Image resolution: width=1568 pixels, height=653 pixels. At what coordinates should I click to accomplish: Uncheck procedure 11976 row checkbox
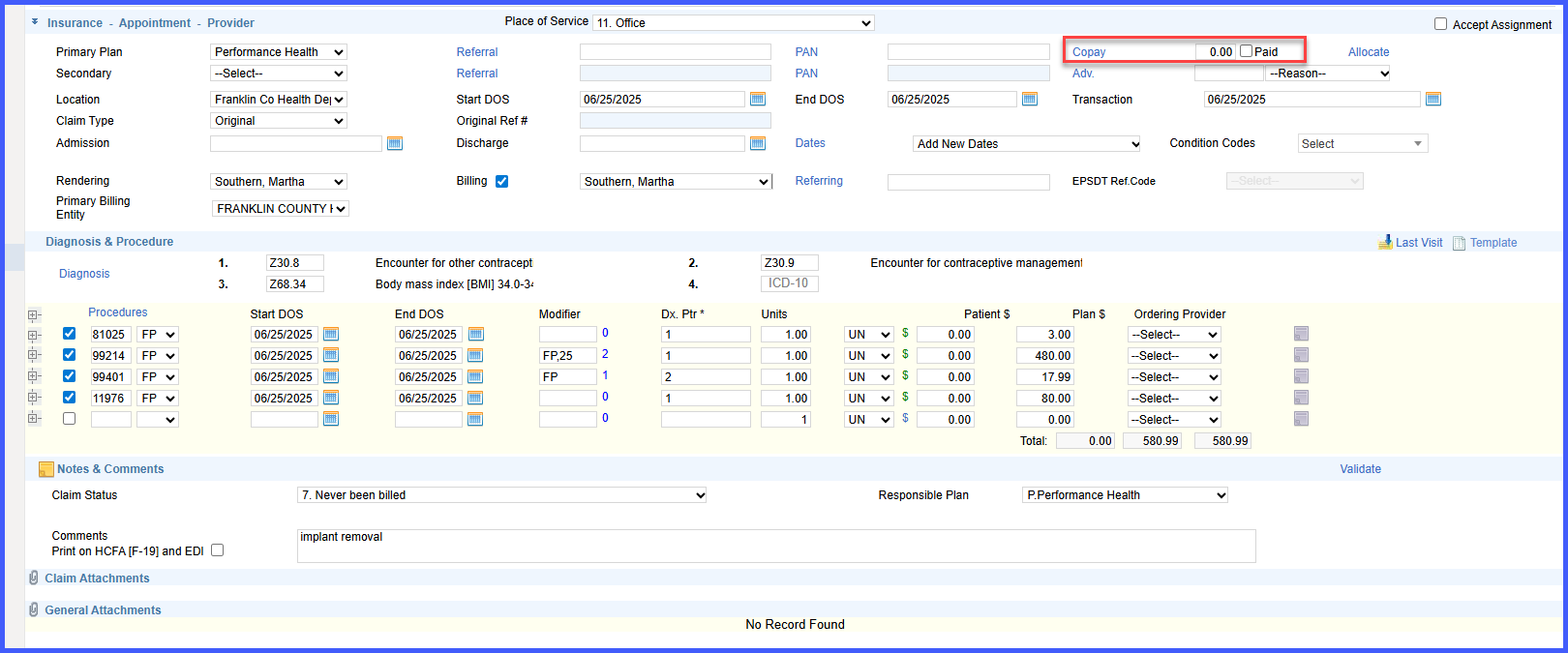pyautogui.click(x=69, y=398)
